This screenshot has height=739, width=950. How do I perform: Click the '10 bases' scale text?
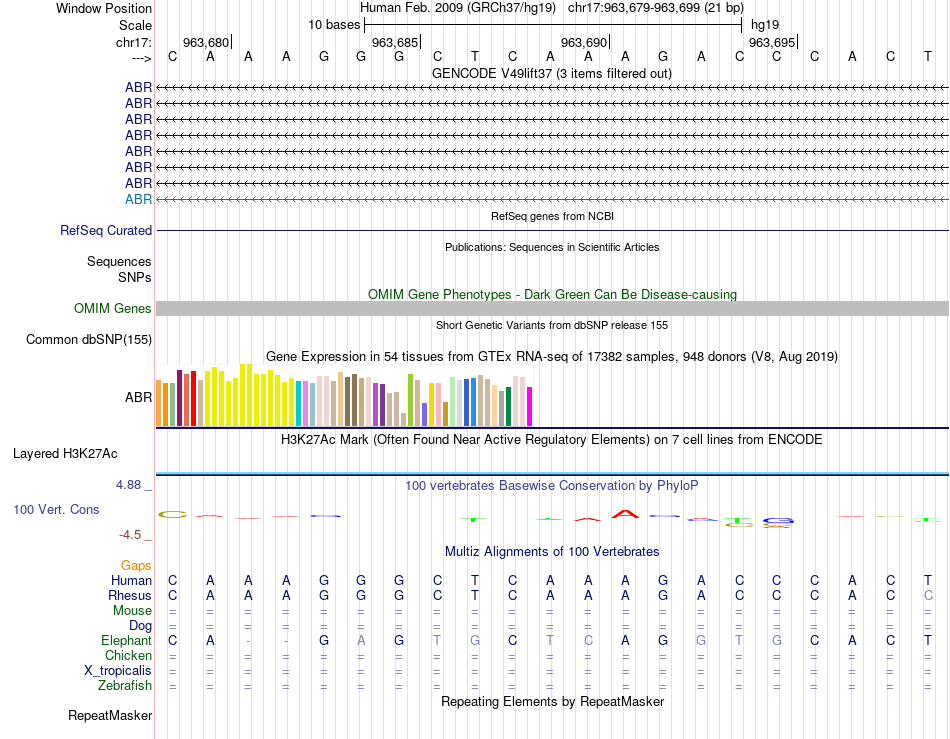coord(334,25)
